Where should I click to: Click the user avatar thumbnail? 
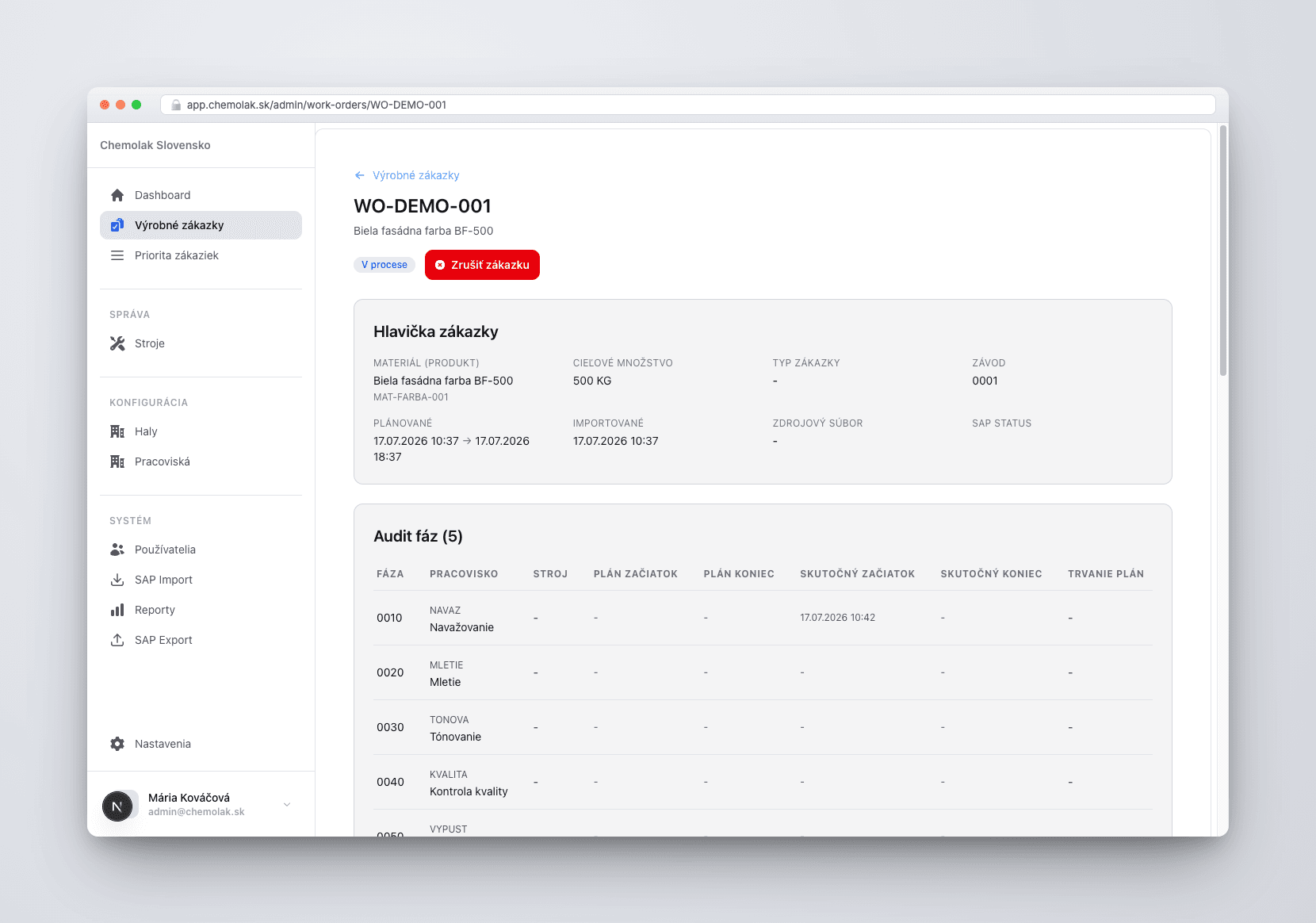coord(117,806)
